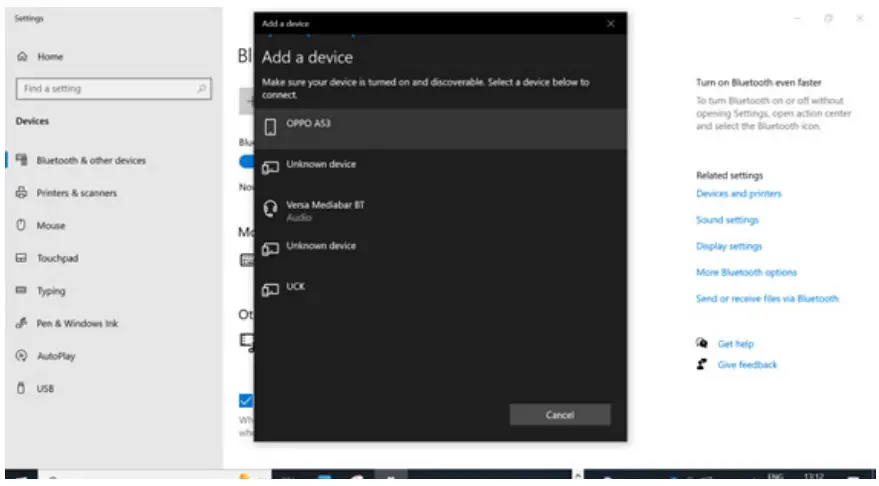
Task: Click the Printers & scanners icon
Action: (x=21, y=192)
